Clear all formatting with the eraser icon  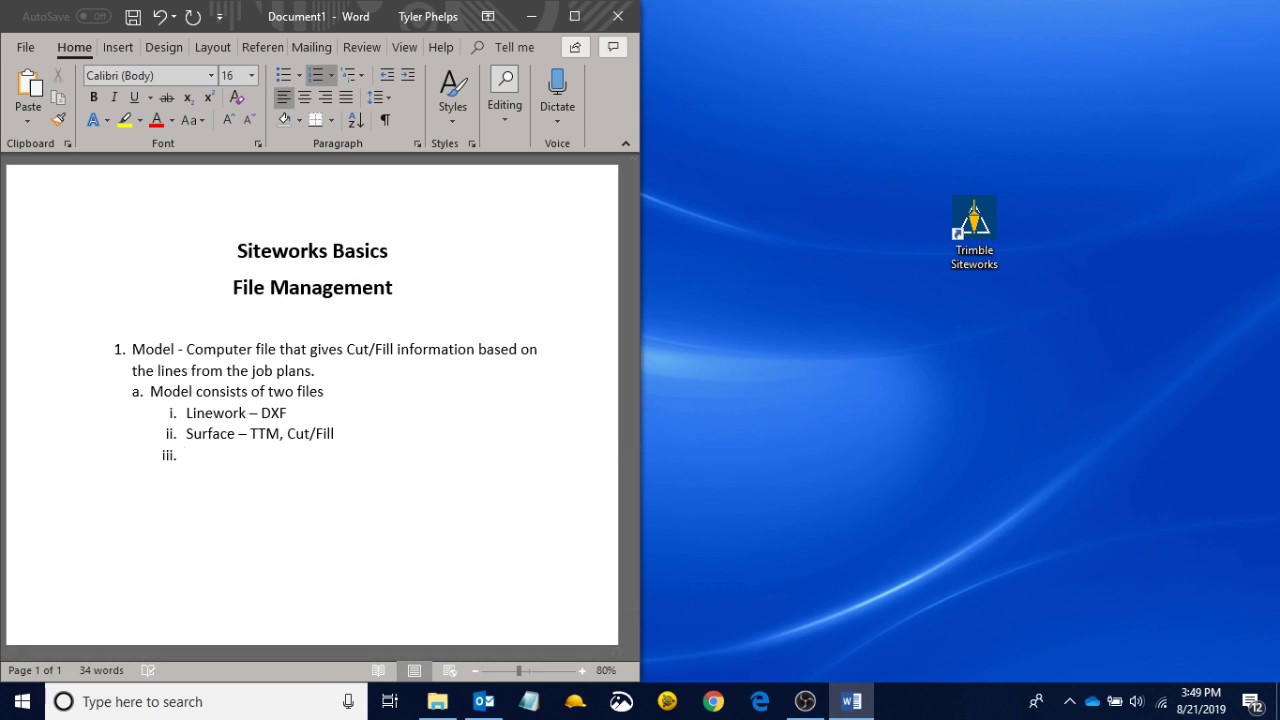tap(237, 98)
